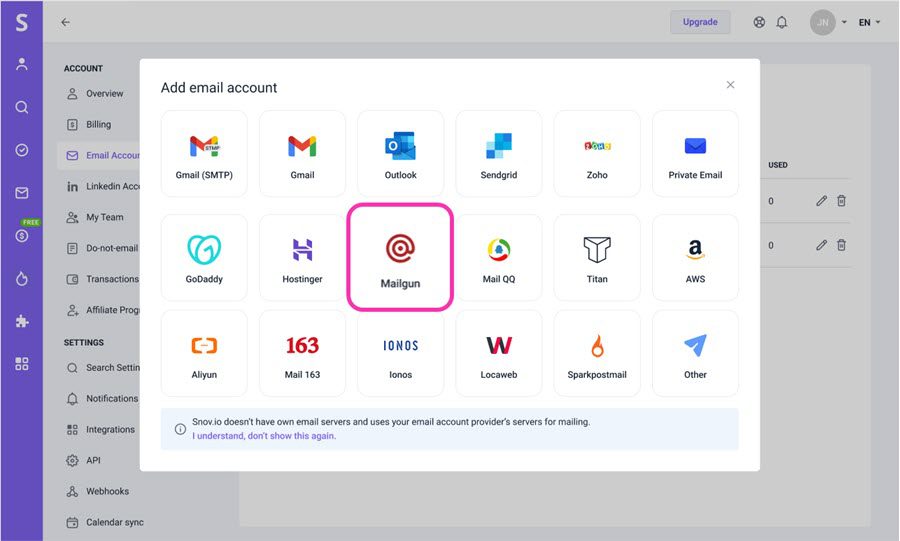
Task: Open the dollar icon with FREE badge
Action: tap(22, 235)
